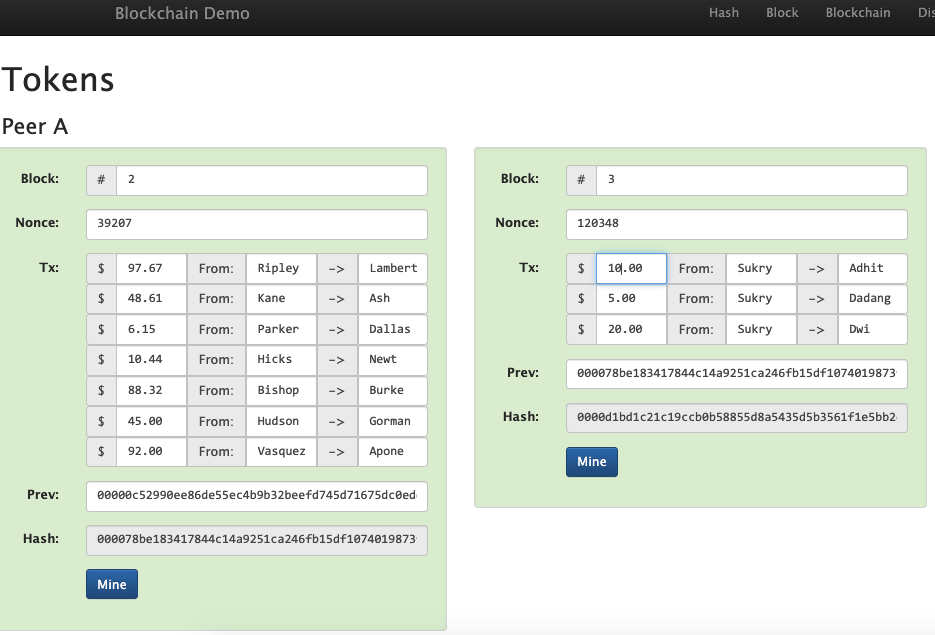The width and height of the screenshot is (935, 635).
Task: Click the Peer A heading
Action: (35, 126)
